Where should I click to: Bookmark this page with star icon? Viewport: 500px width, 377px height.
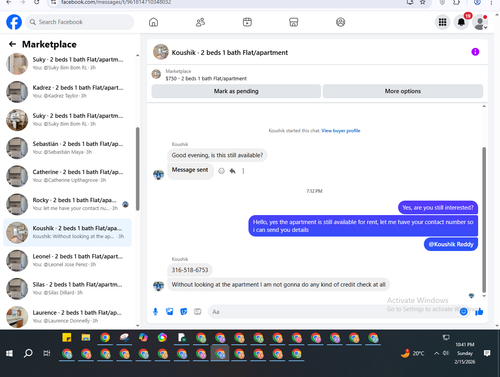point(423,2)
